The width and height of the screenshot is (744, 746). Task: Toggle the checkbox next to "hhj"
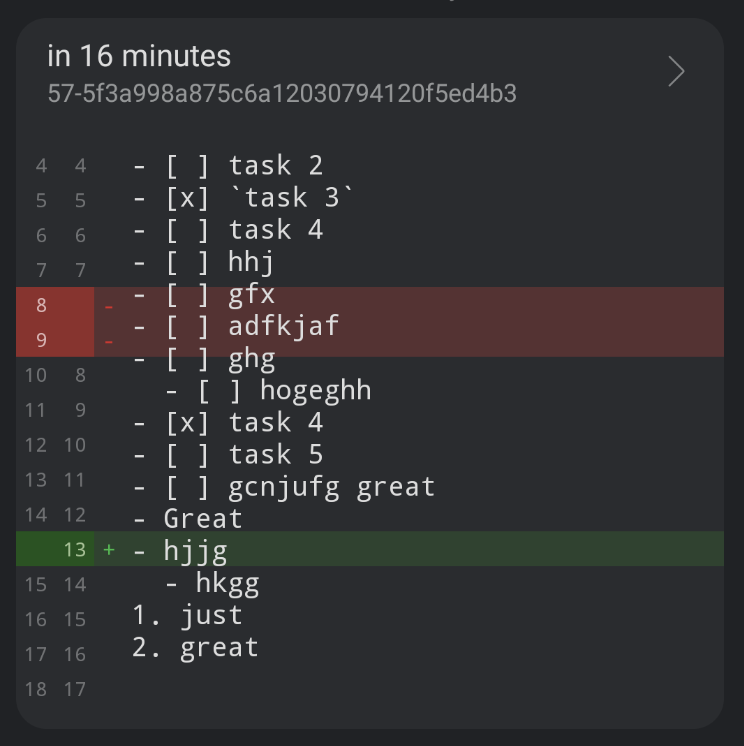187,262
